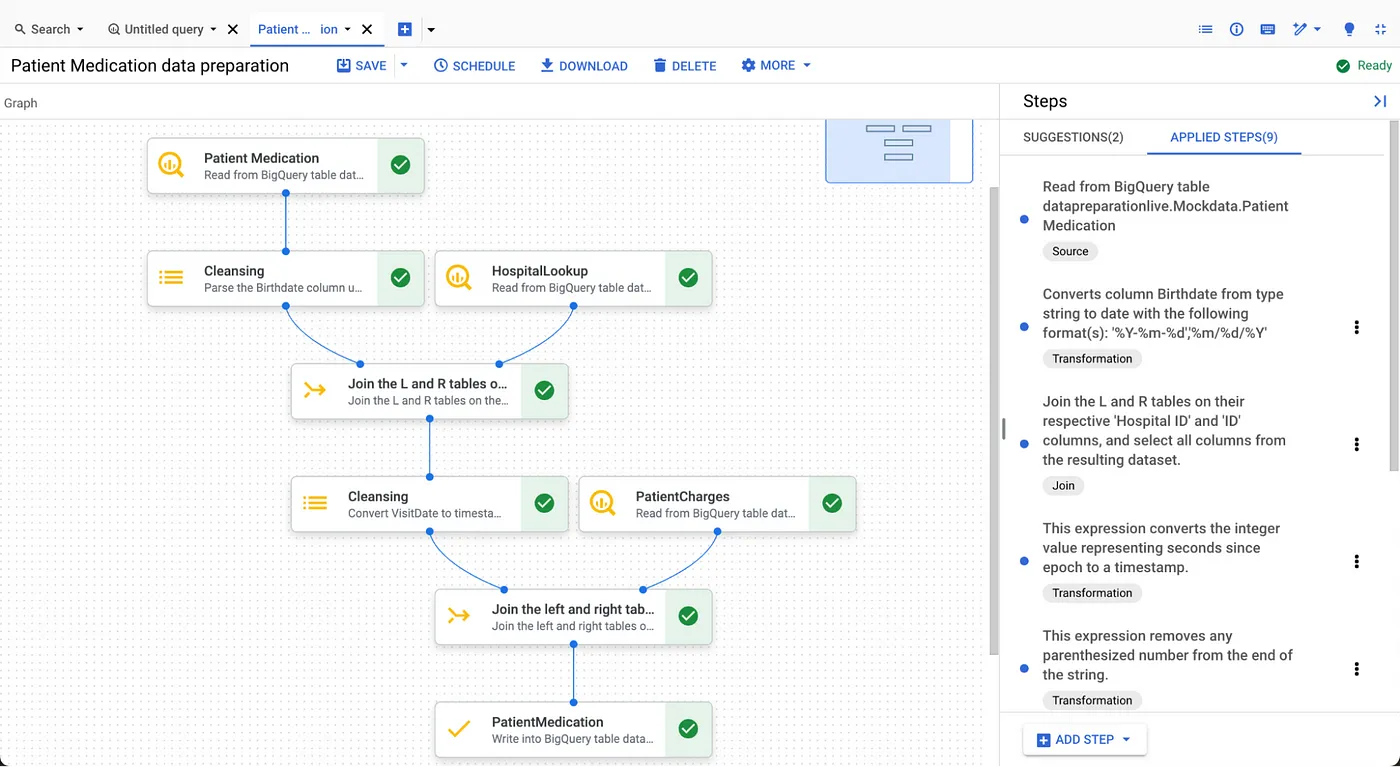
Task: Click the list view icon in top toolbar
Action: tap(1206, 29)
